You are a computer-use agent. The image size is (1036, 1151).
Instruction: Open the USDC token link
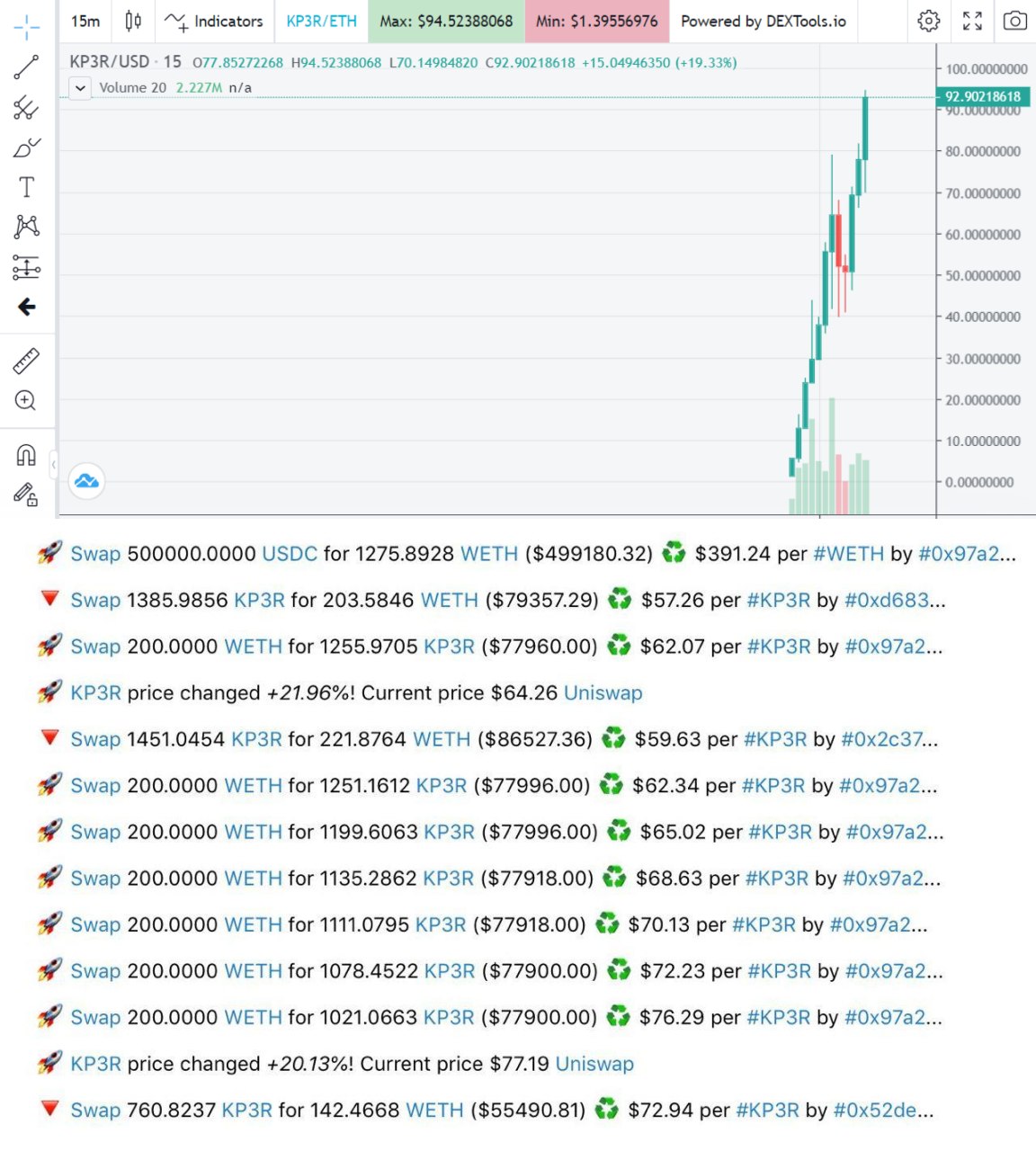[x=290, y=553]
